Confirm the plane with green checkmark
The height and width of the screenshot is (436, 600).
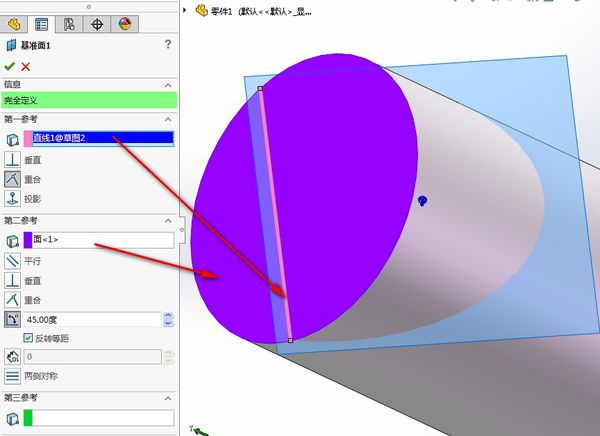click(10, 67)
